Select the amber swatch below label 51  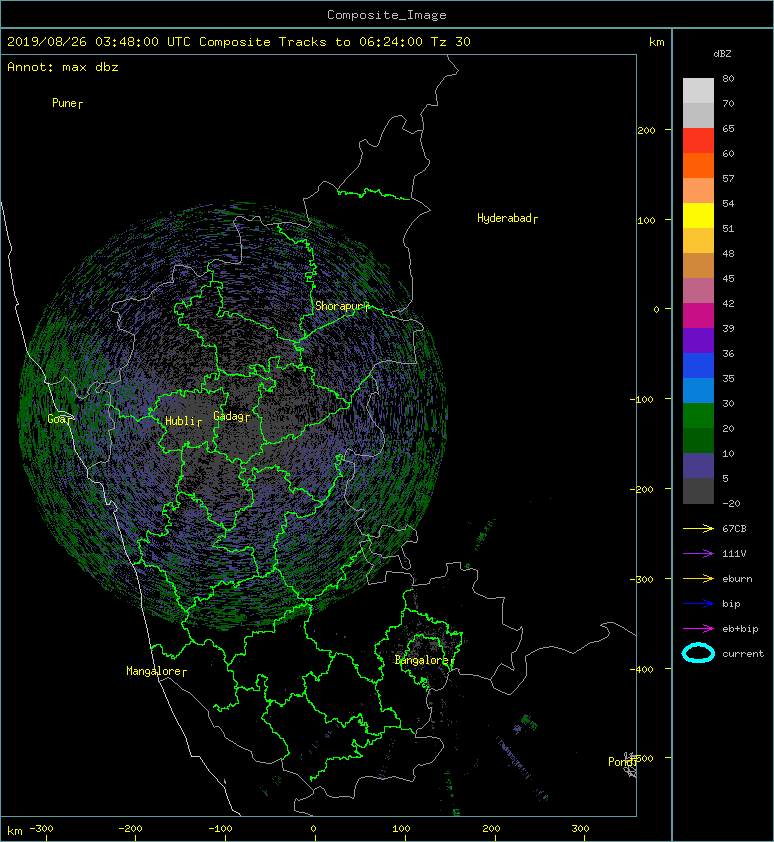(x=698, y=241)
